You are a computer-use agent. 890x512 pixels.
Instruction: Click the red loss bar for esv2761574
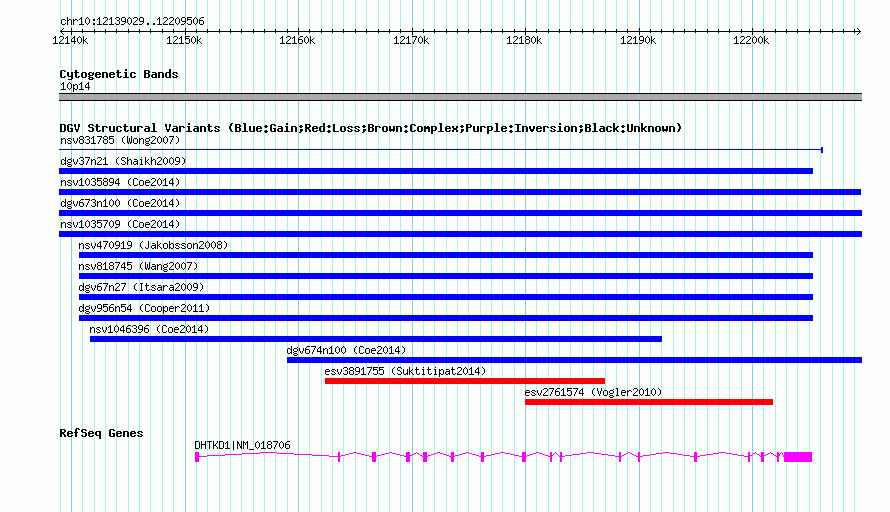tap(649, 402)
